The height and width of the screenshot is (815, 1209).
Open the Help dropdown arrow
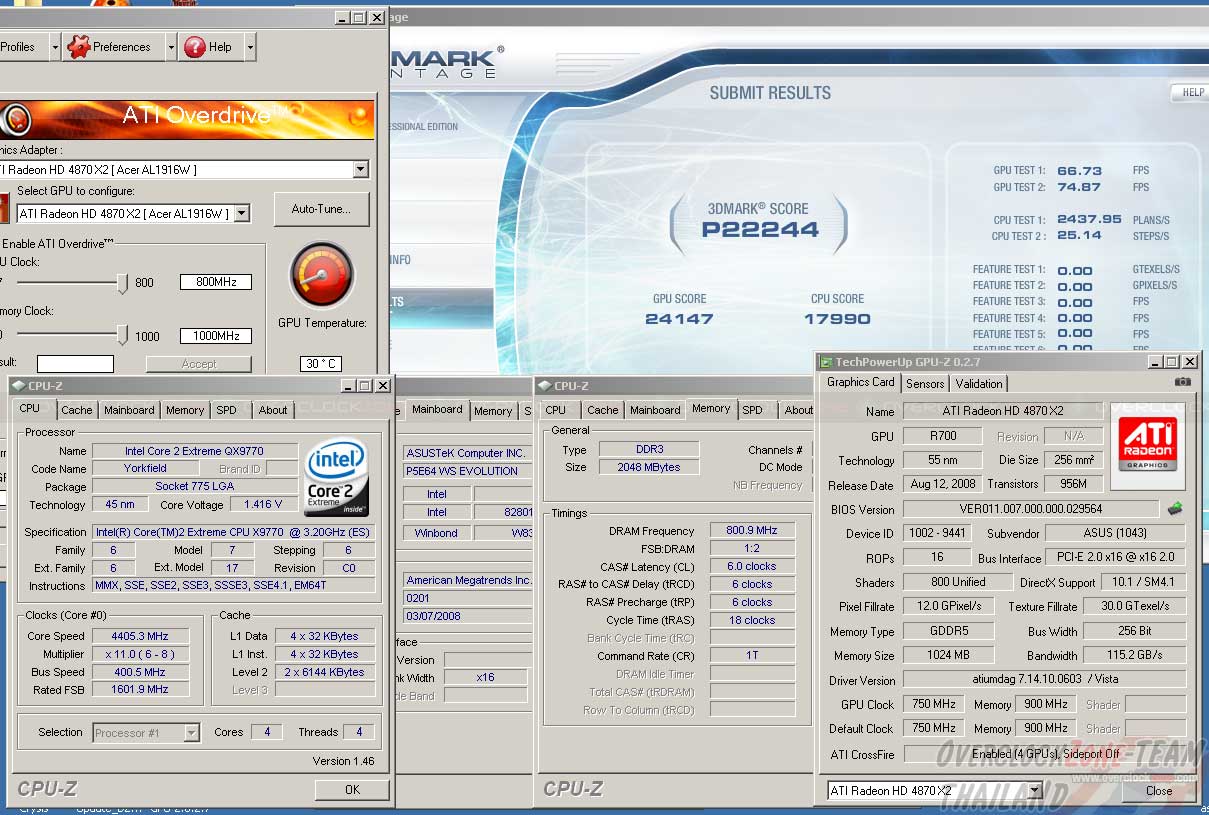(249, 47)
